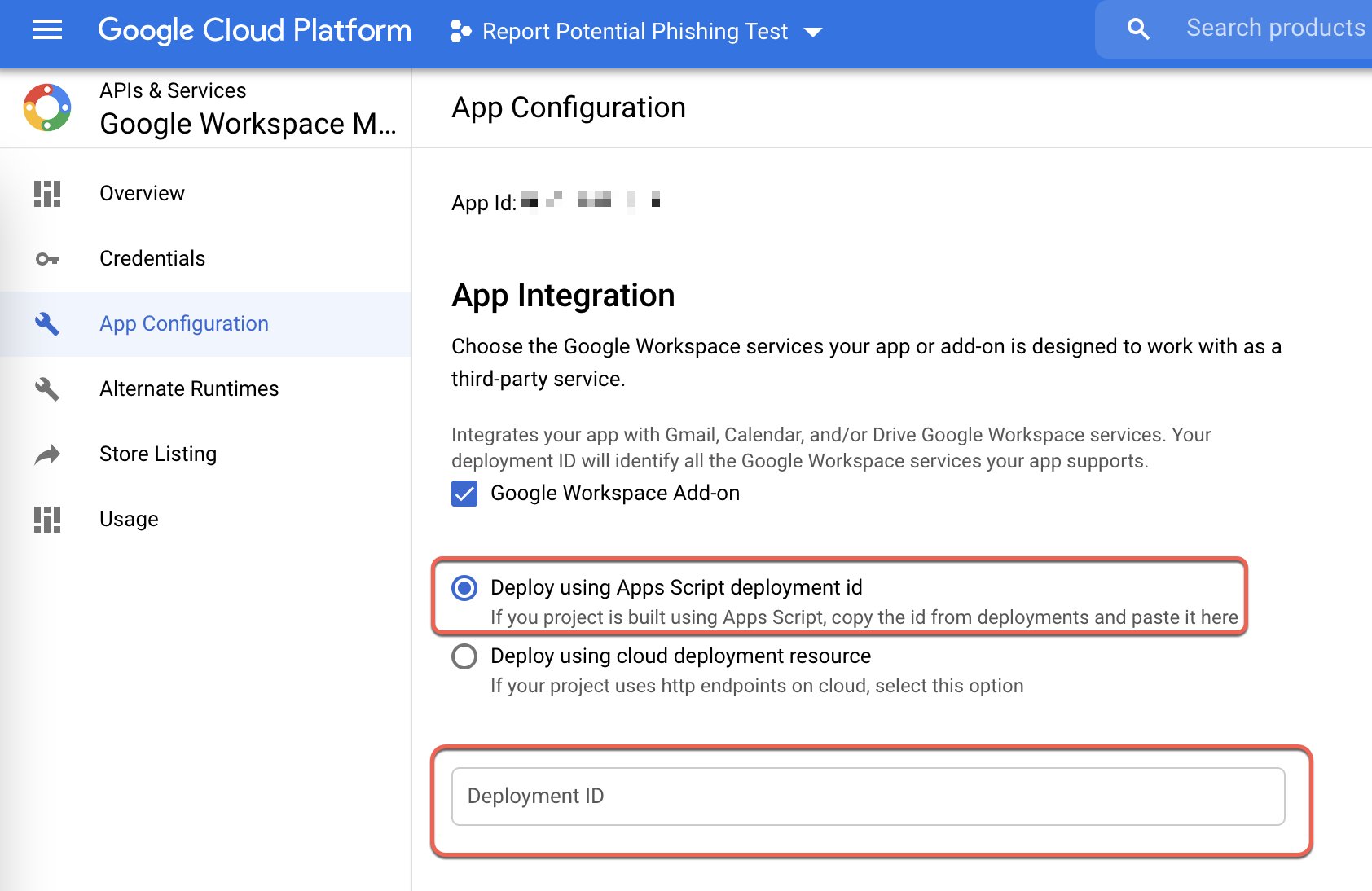Screen dimensions: 1372x891
Task: Open the Report Potential Phishing Test project selector
Action: (635, 31)
